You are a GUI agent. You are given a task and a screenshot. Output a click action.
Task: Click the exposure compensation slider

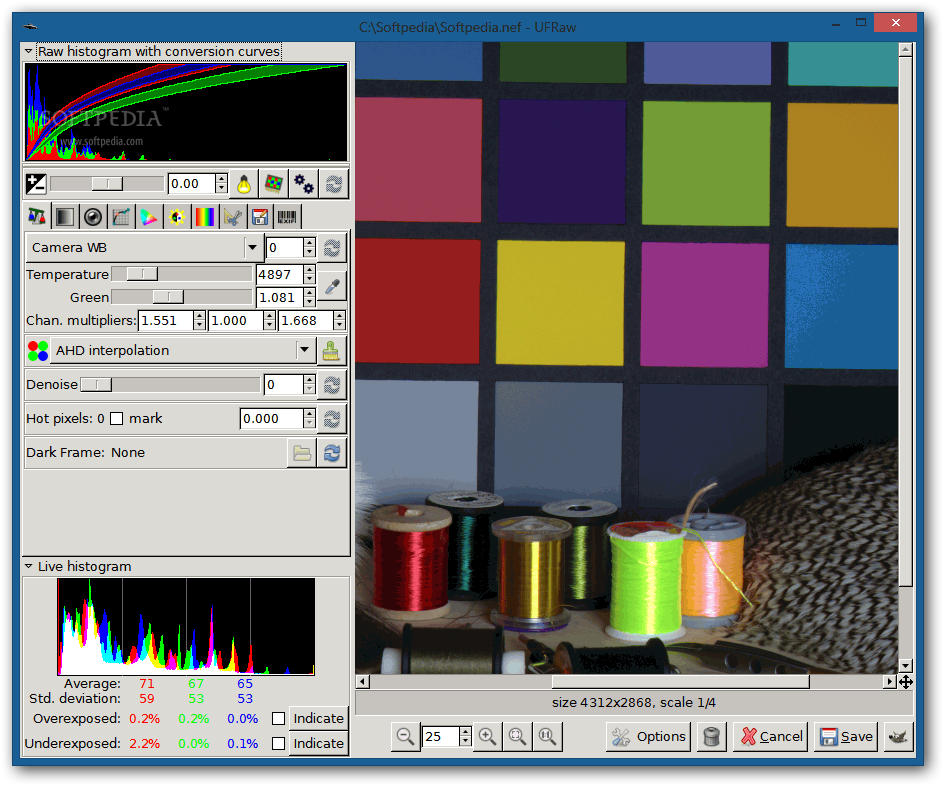(x=107, y=184)
